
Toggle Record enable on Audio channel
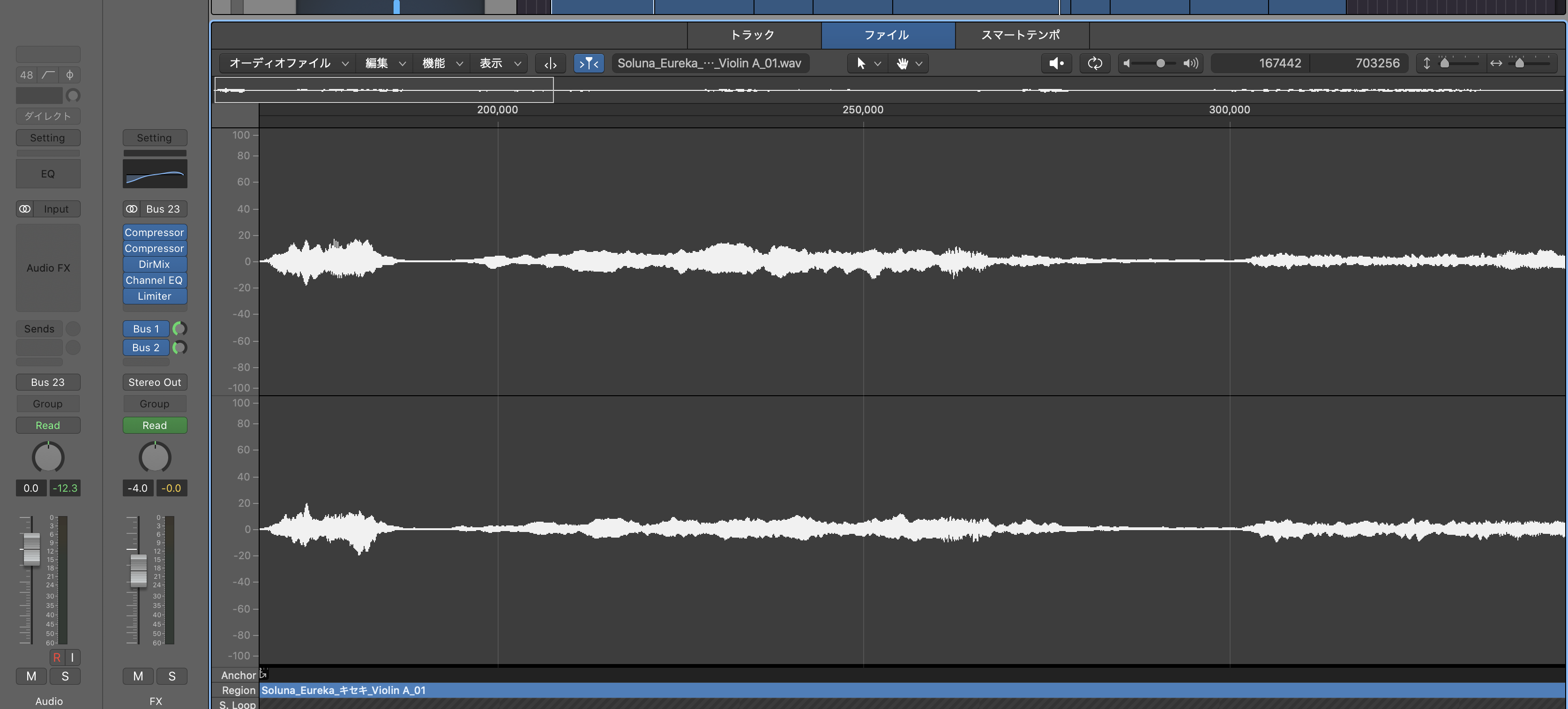coord(57,657)
